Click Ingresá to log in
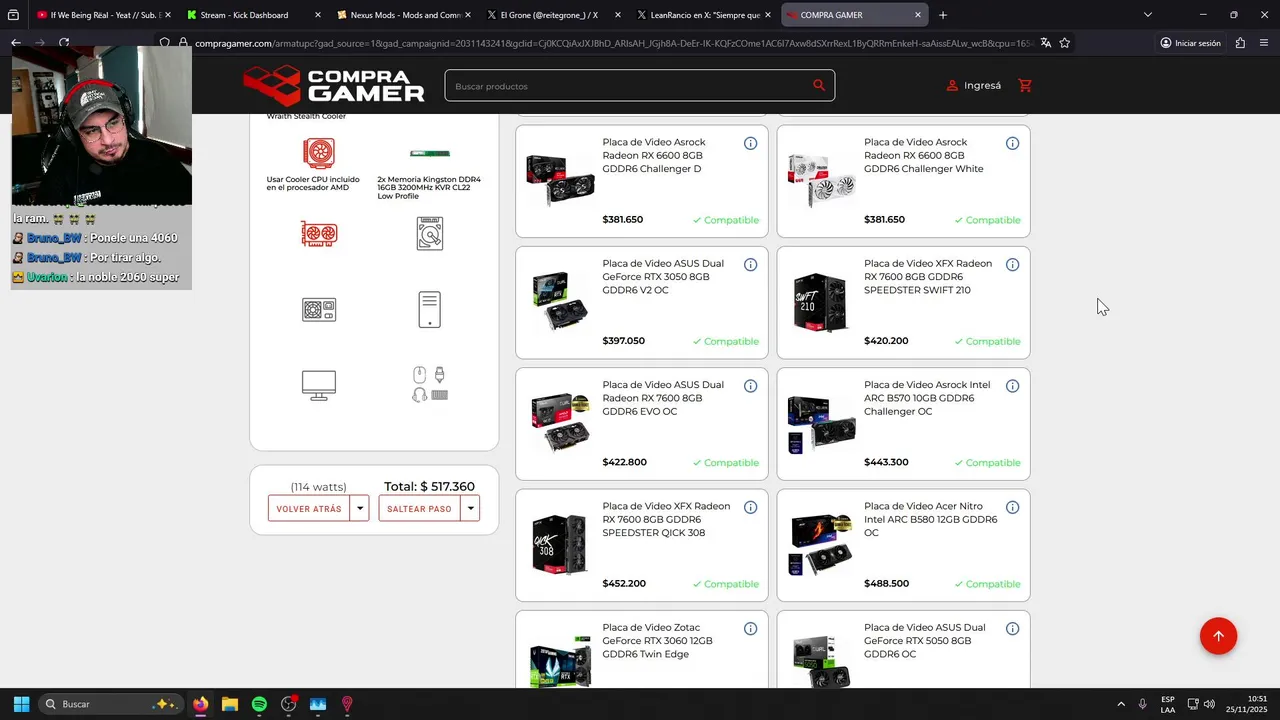The width and height of the screenshot is (1280, 720). coord(974,85)
